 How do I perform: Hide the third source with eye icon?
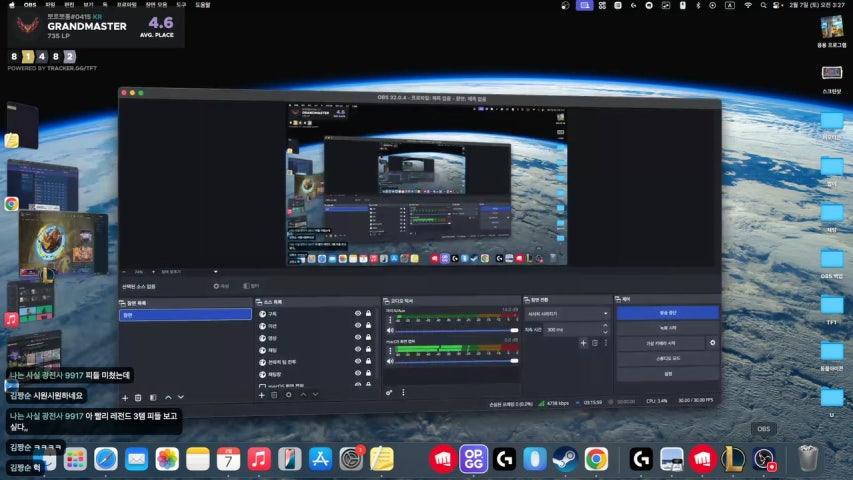358,338
